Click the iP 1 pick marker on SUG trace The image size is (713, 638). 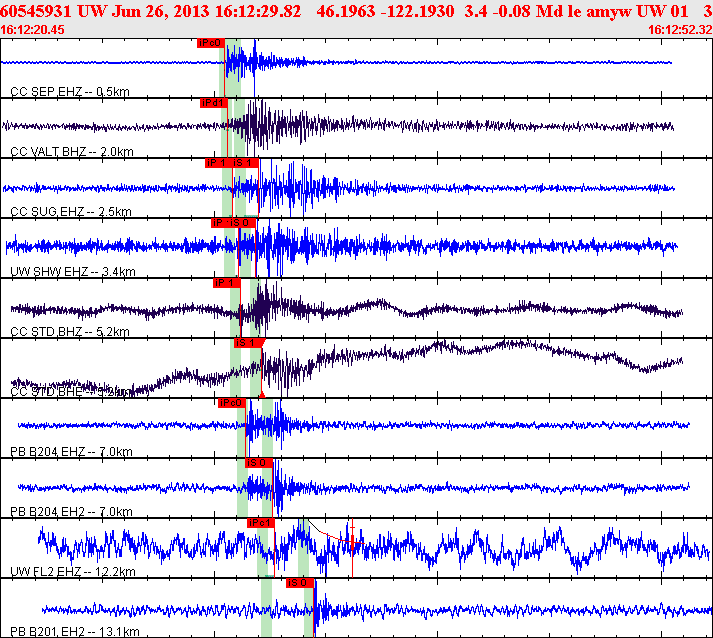coord(219,163)
